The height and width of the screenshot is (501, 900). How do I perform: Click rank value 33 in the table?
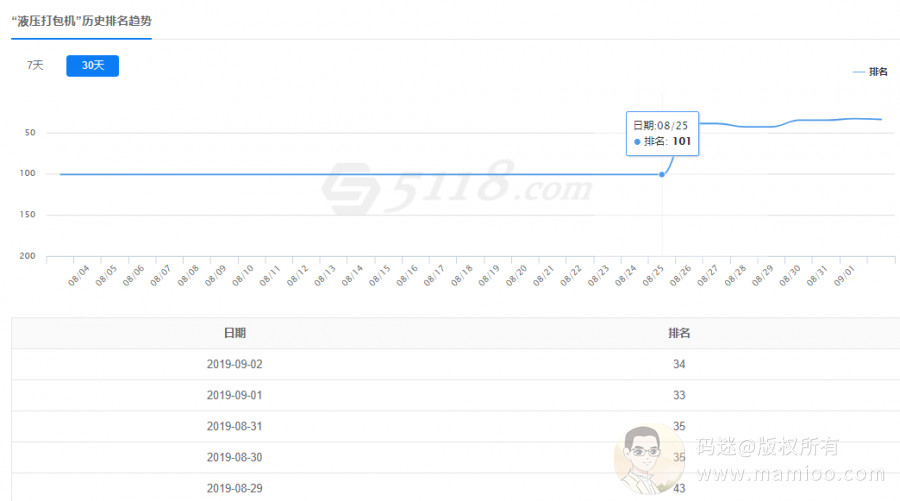(x=679, y=395)
